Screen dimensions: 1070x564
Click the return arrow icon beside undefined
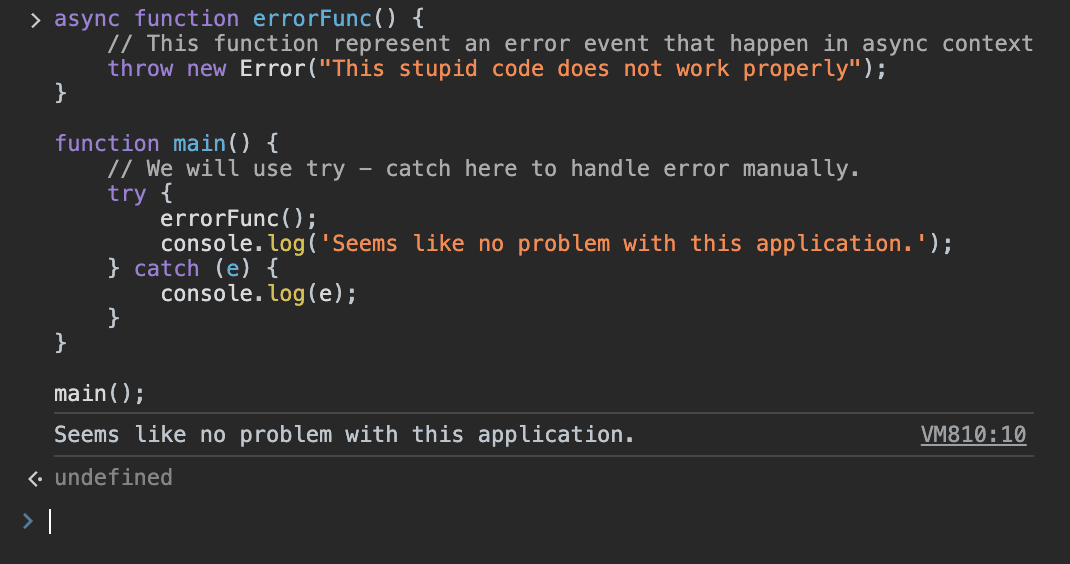pos(35,479)
